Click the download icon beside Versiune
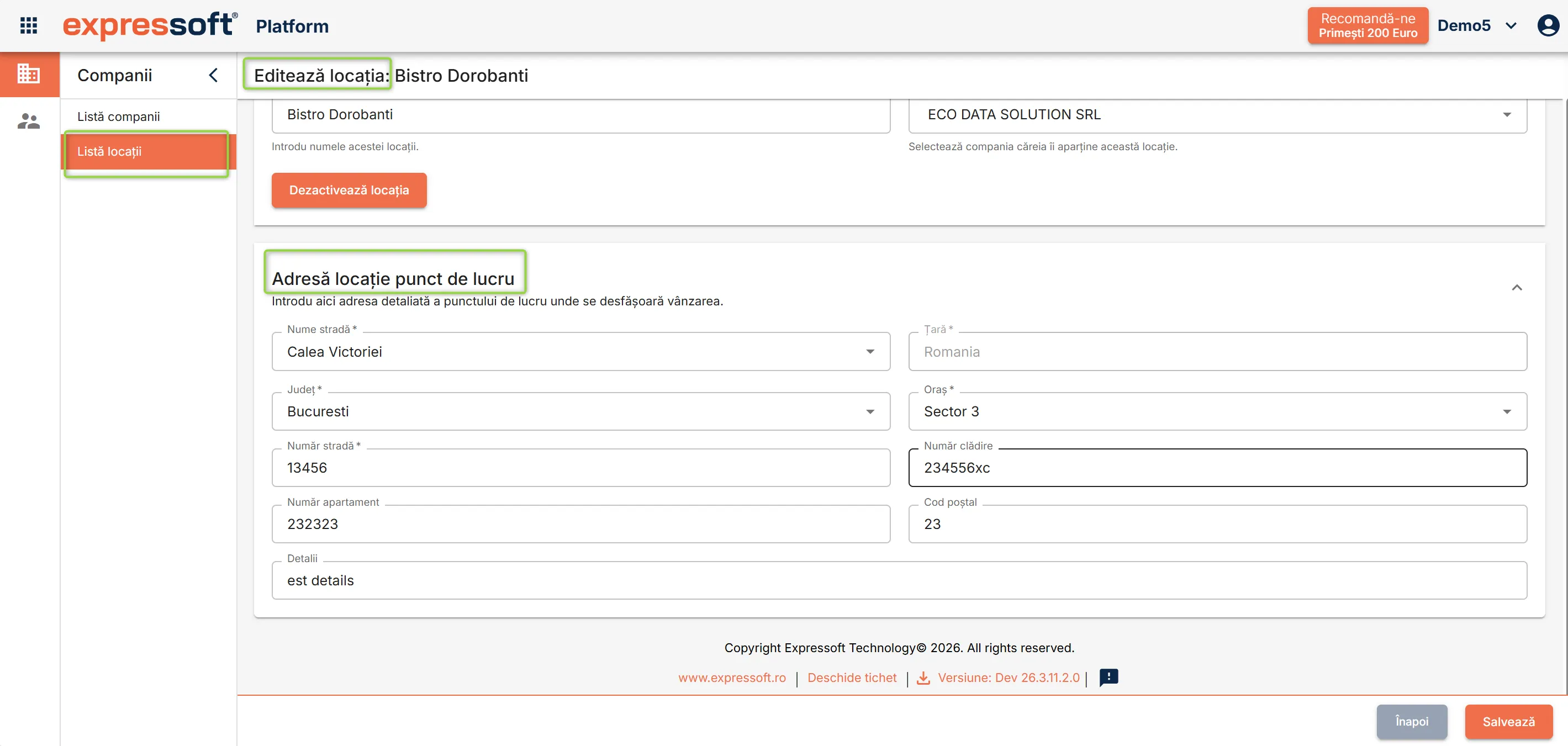The height and width of the screenshot is (746, 1568). [923, 678]
